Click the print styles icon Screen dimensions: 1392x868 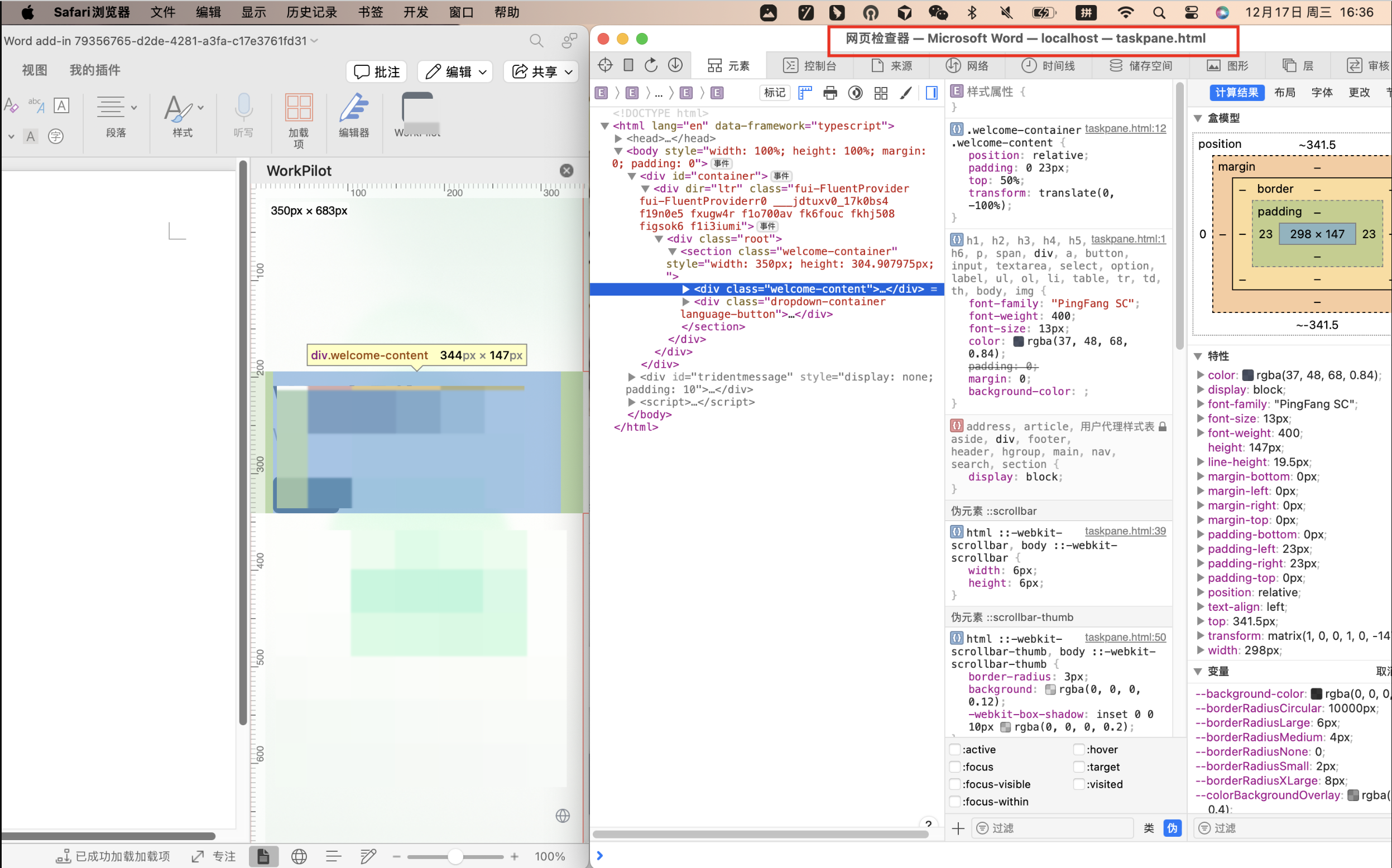pos(830,93)
